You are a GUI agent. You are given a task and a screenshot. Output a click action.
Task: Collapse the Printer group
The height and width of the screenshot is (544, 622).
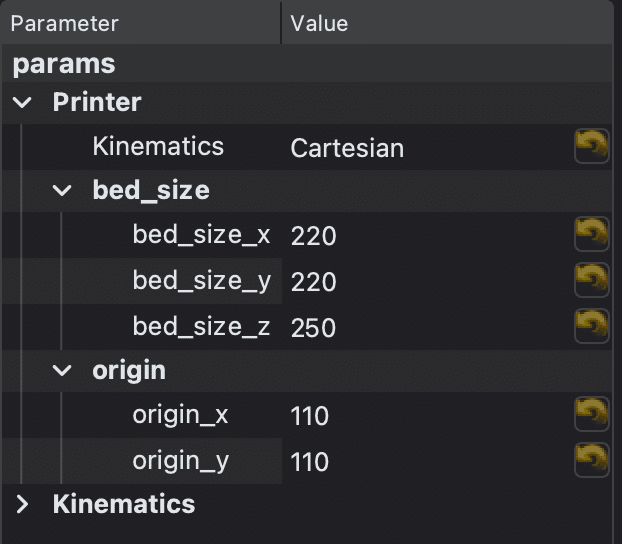(x=22, y=103)
